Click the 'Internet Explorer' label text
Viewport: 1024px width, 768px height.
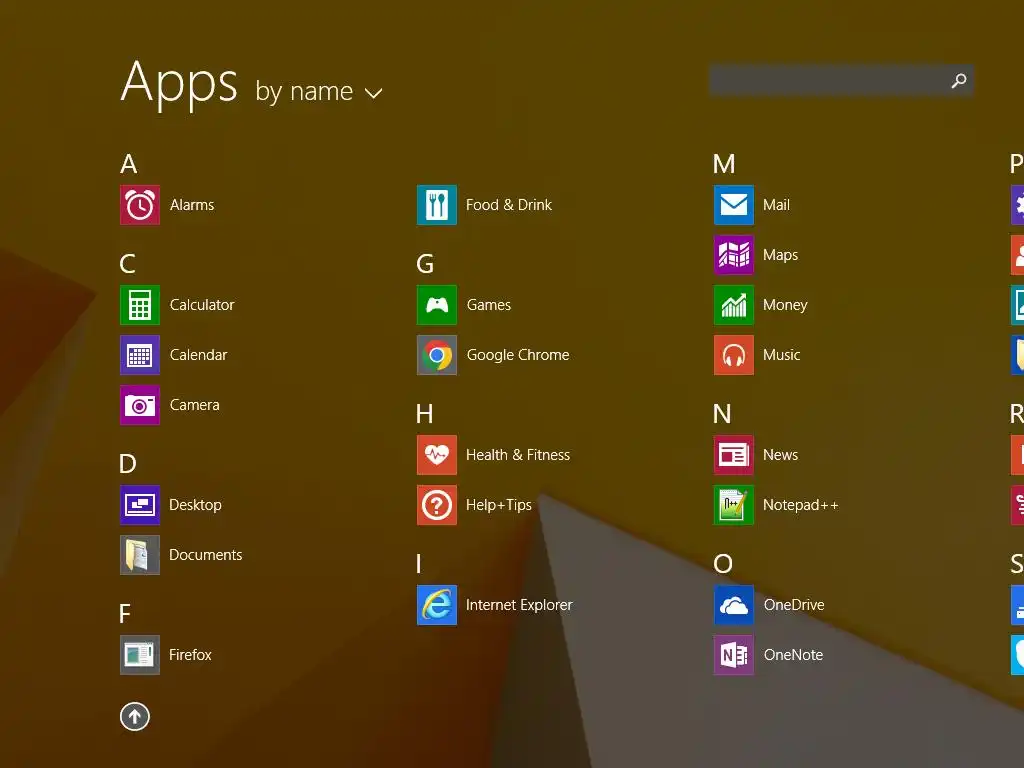click(519, 605)
